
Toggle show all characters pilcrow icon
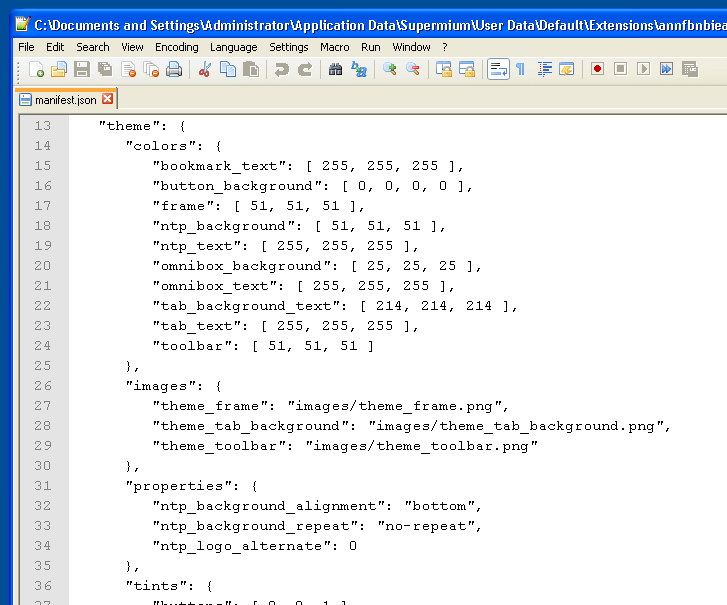point(520,69)
